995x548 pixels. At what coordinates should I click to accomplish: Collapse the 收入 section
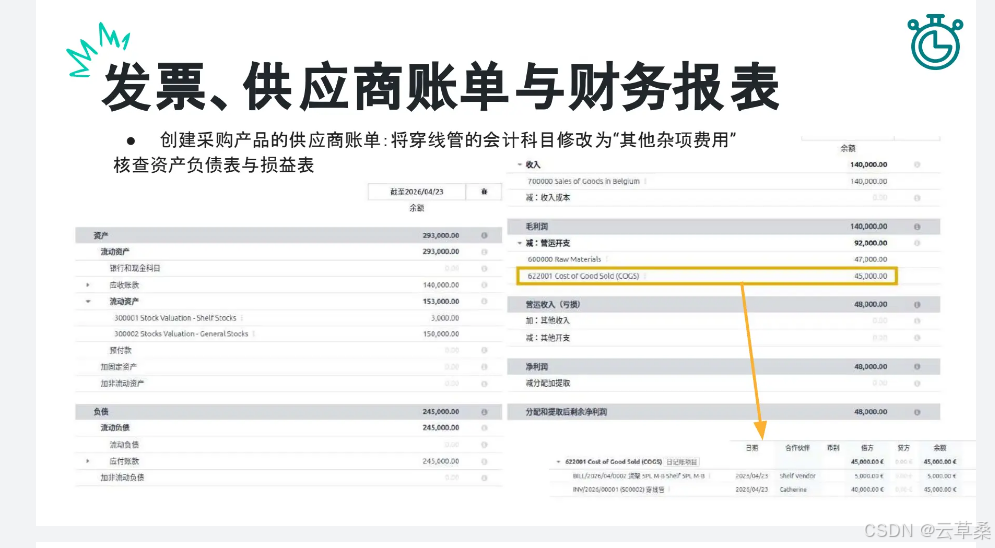point(520,164)
